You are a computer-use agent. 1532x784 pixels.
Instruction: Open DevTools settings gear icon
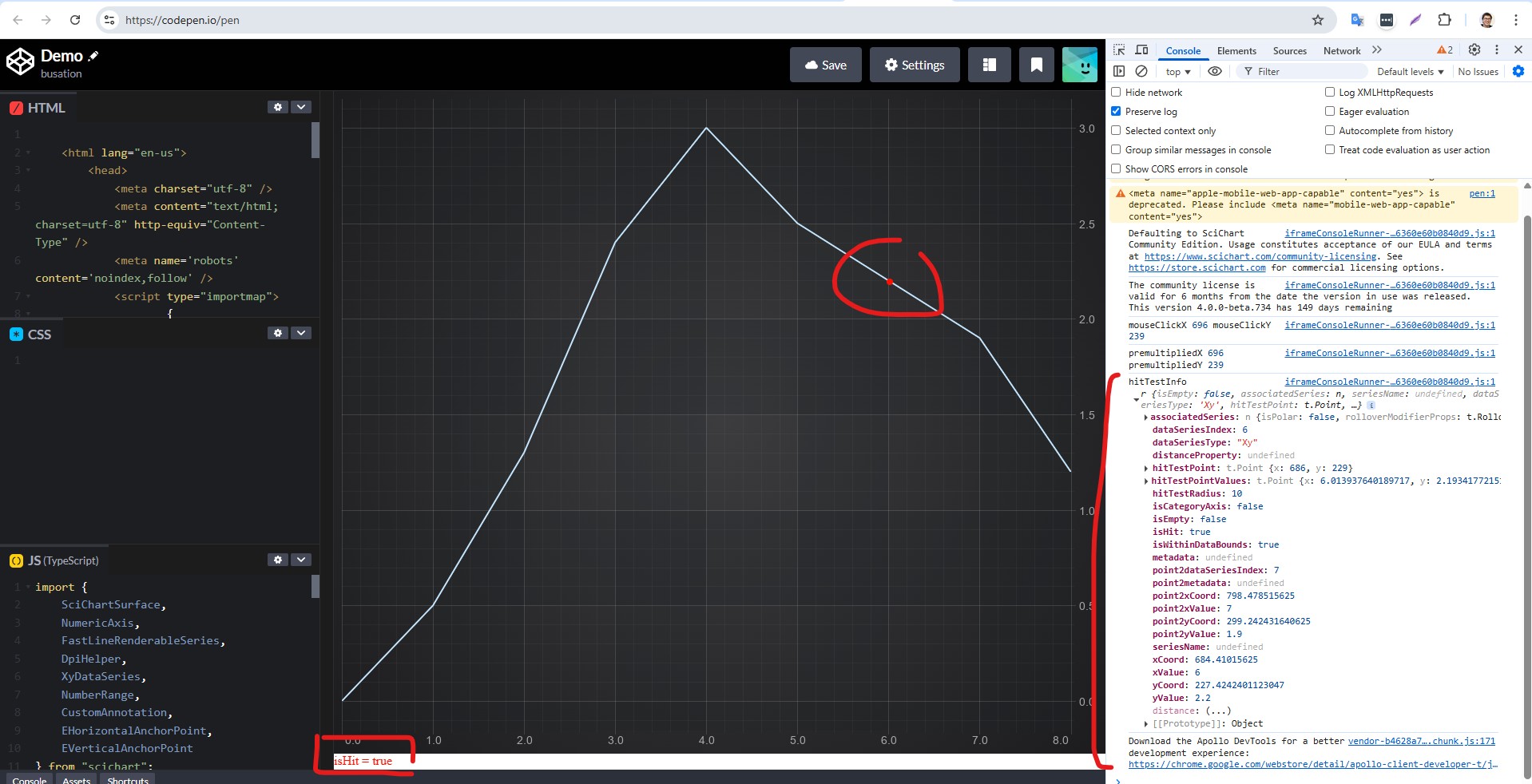[1474, 49]
